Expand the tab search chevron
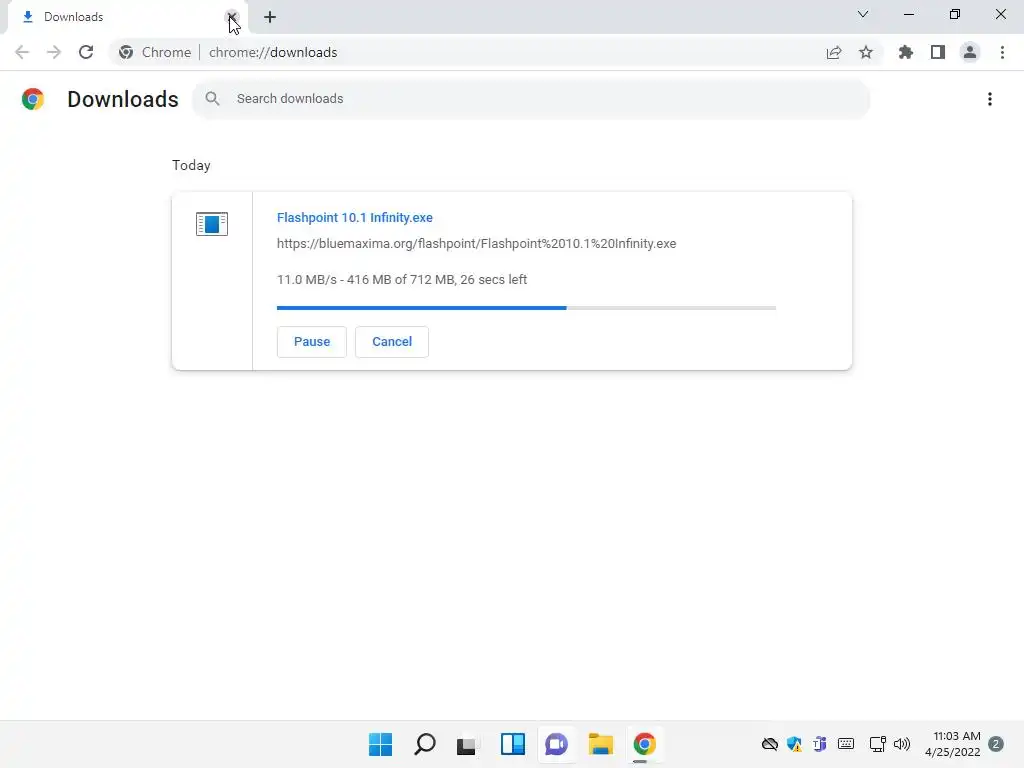1024x768 pixels. tap(863, 14)
